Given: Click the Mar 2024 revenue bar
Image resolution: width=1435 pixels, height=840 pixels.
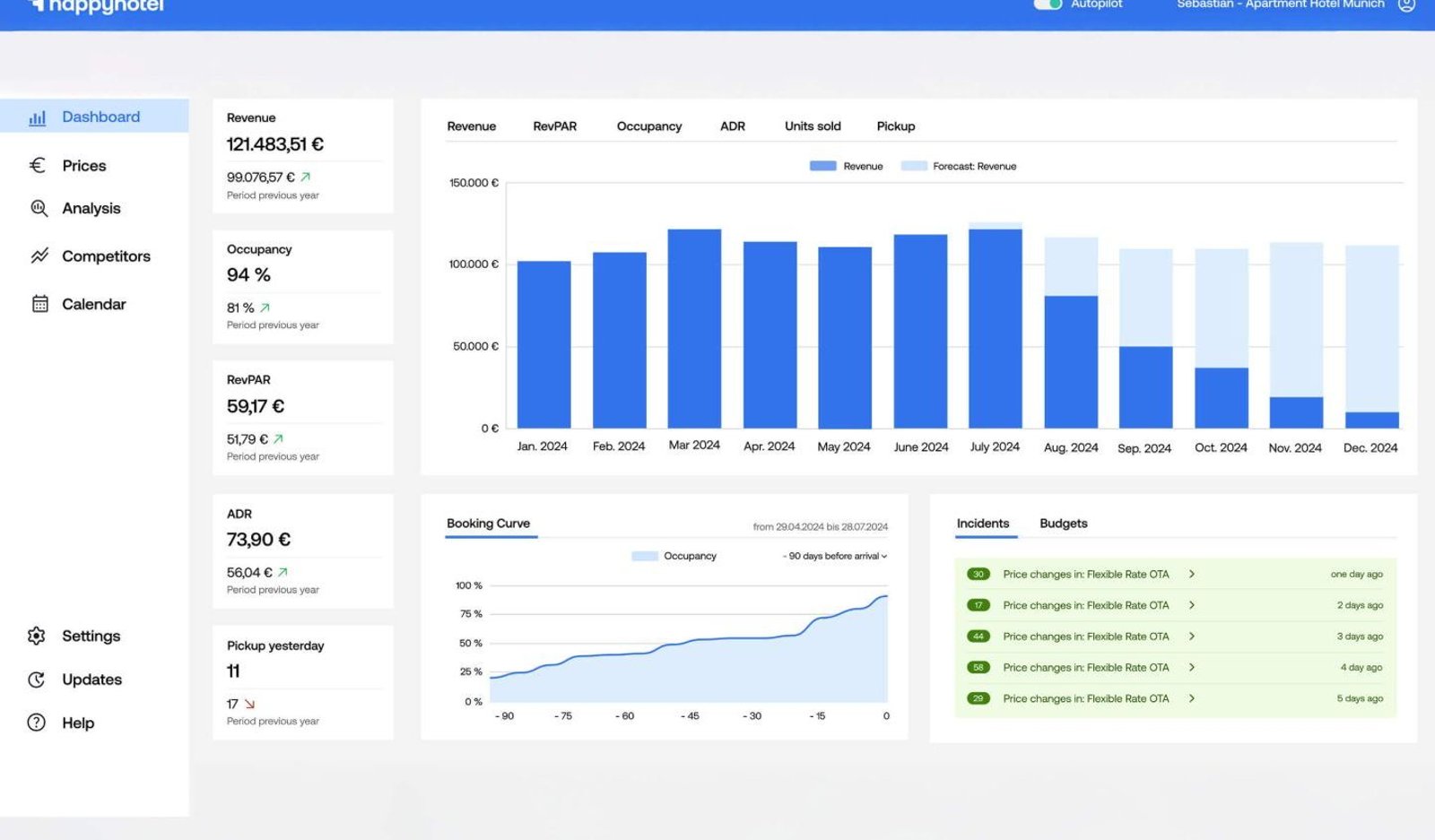Looking at the screenshot, I should click(x=694, y=328).
